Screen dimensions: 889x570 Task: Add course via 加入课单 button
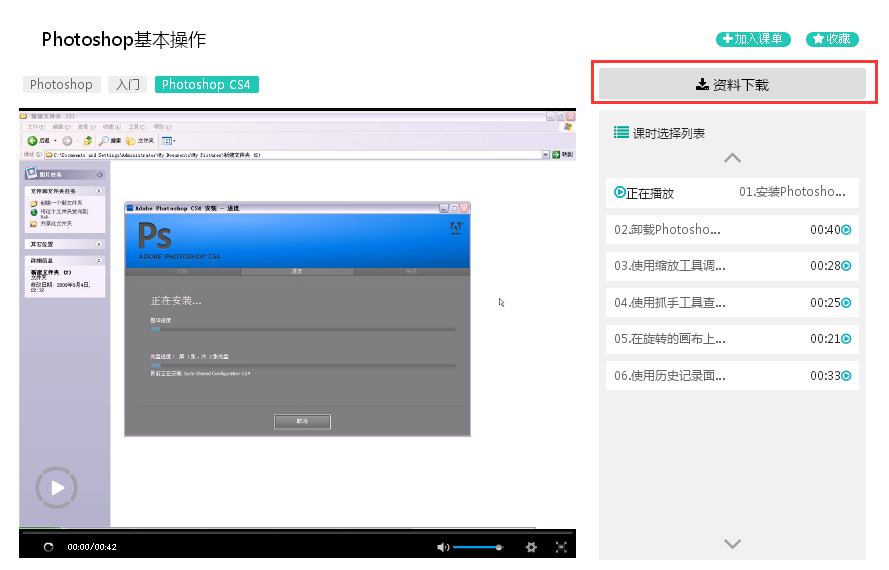click(x=753, y=39)
